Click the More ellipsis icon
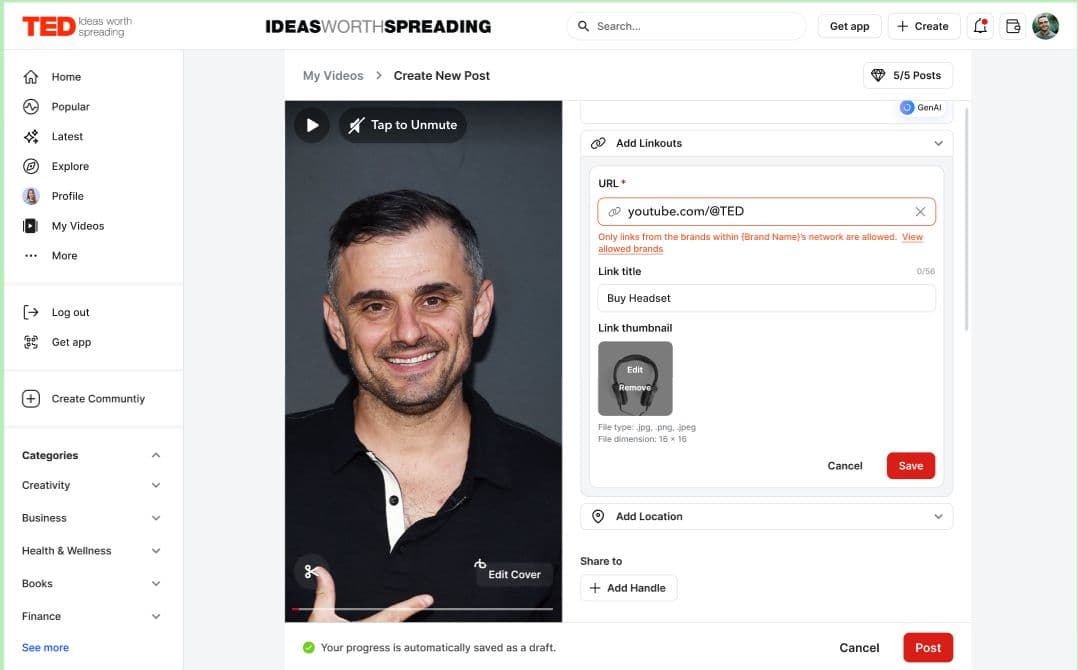 [x=31, y=256]
